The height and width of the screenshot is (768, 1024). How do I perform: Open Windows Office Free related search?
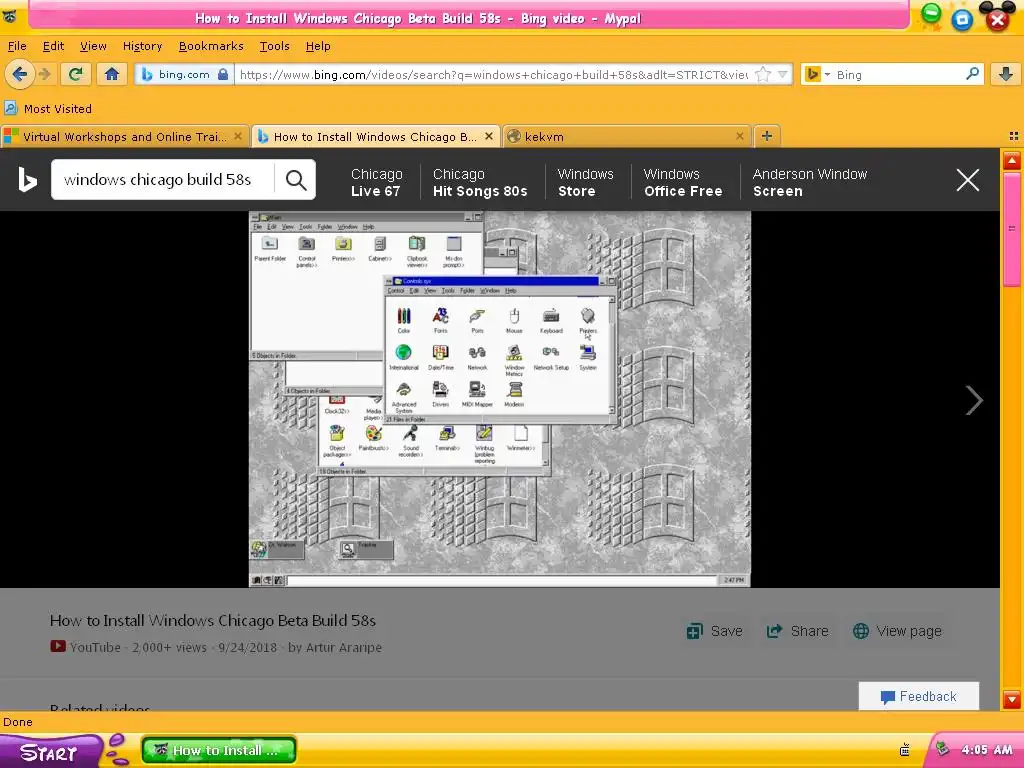[683, 182]
